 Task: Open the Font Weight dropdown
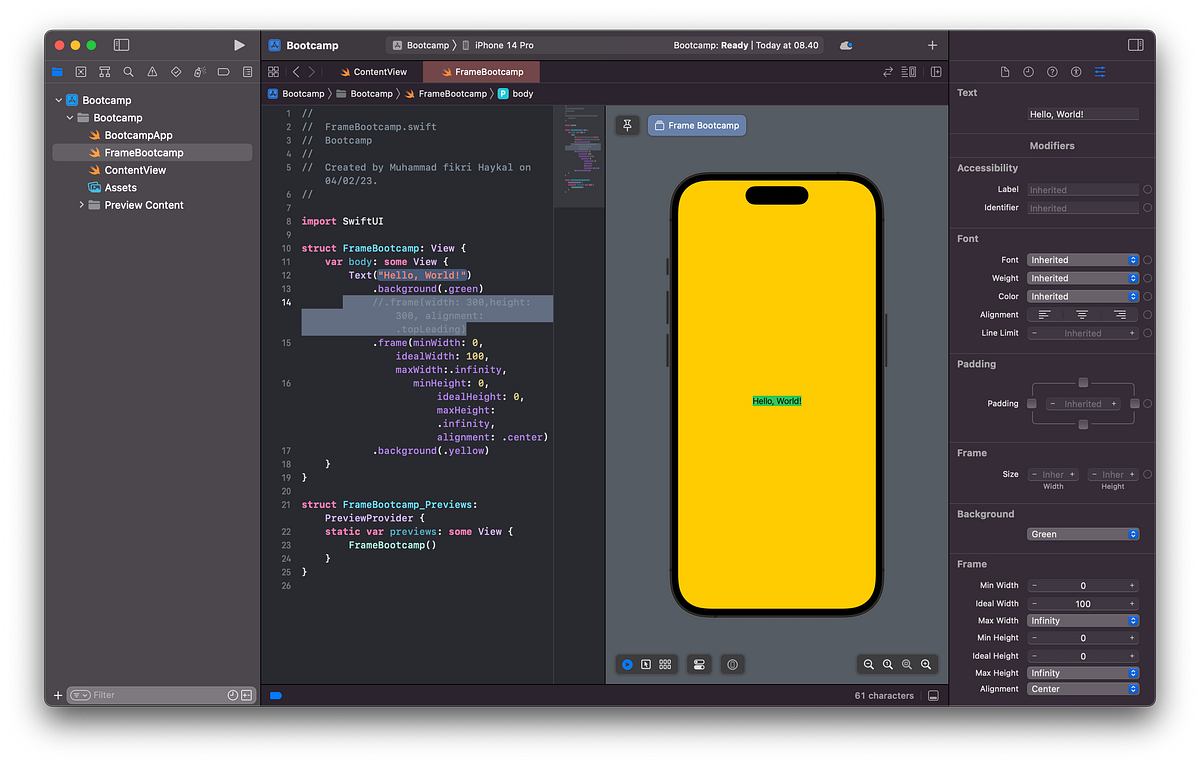point(1083,277)
